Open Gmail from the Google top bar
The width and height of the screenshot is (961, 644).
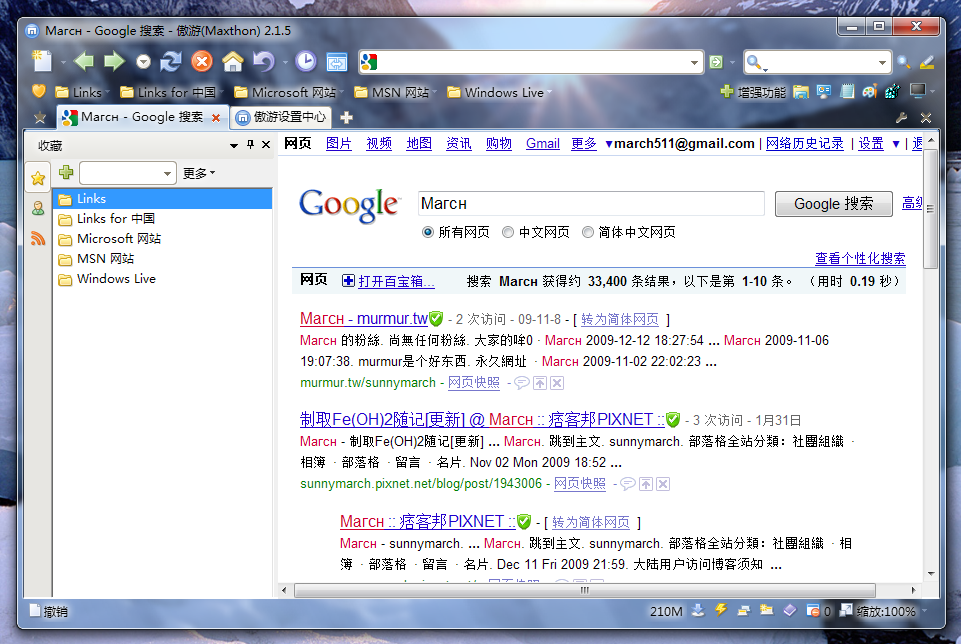click(542, 143)
